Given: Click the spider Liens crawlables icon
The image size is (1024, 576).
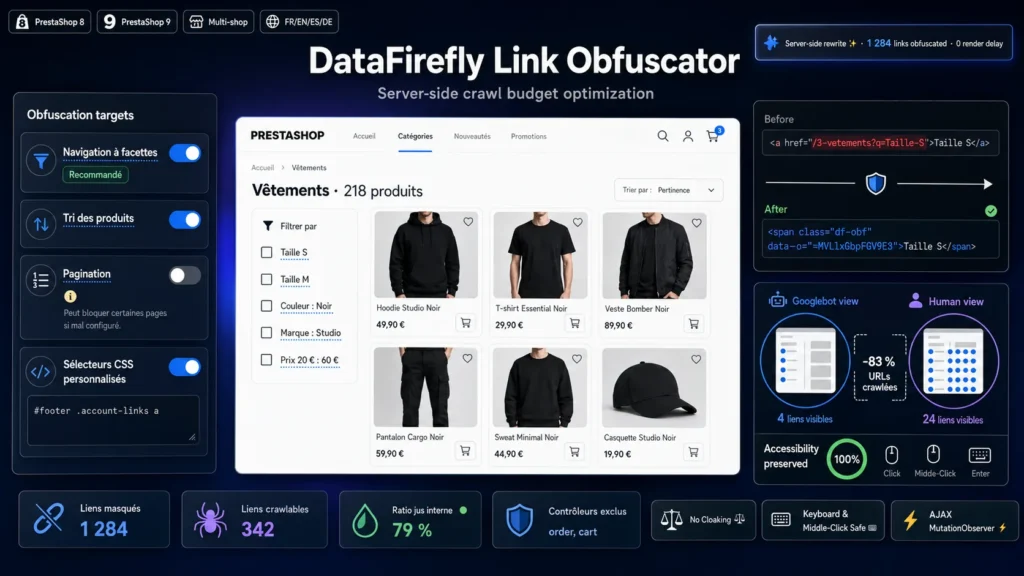Looking at the screenshot, I should [210, 520].
